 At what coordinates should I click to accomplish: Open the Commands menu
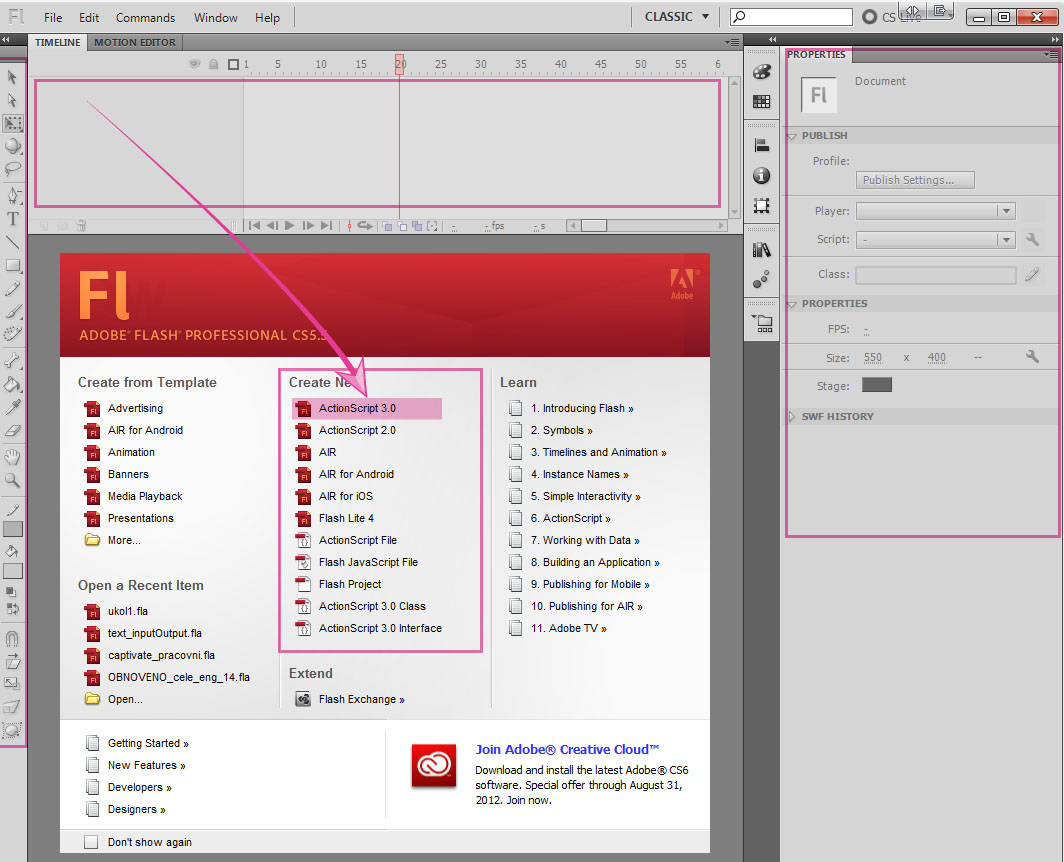[145, 18]
